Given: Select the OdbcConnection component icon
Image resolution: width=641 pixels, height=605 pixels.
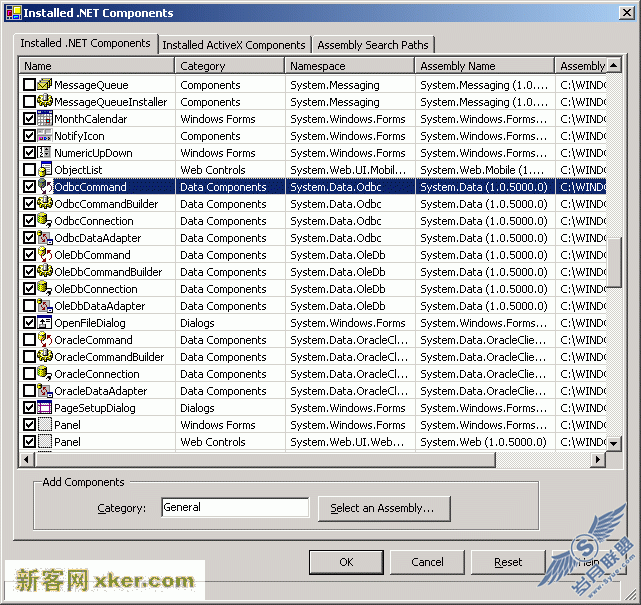Looking at the screenshot, I should 44,221.
